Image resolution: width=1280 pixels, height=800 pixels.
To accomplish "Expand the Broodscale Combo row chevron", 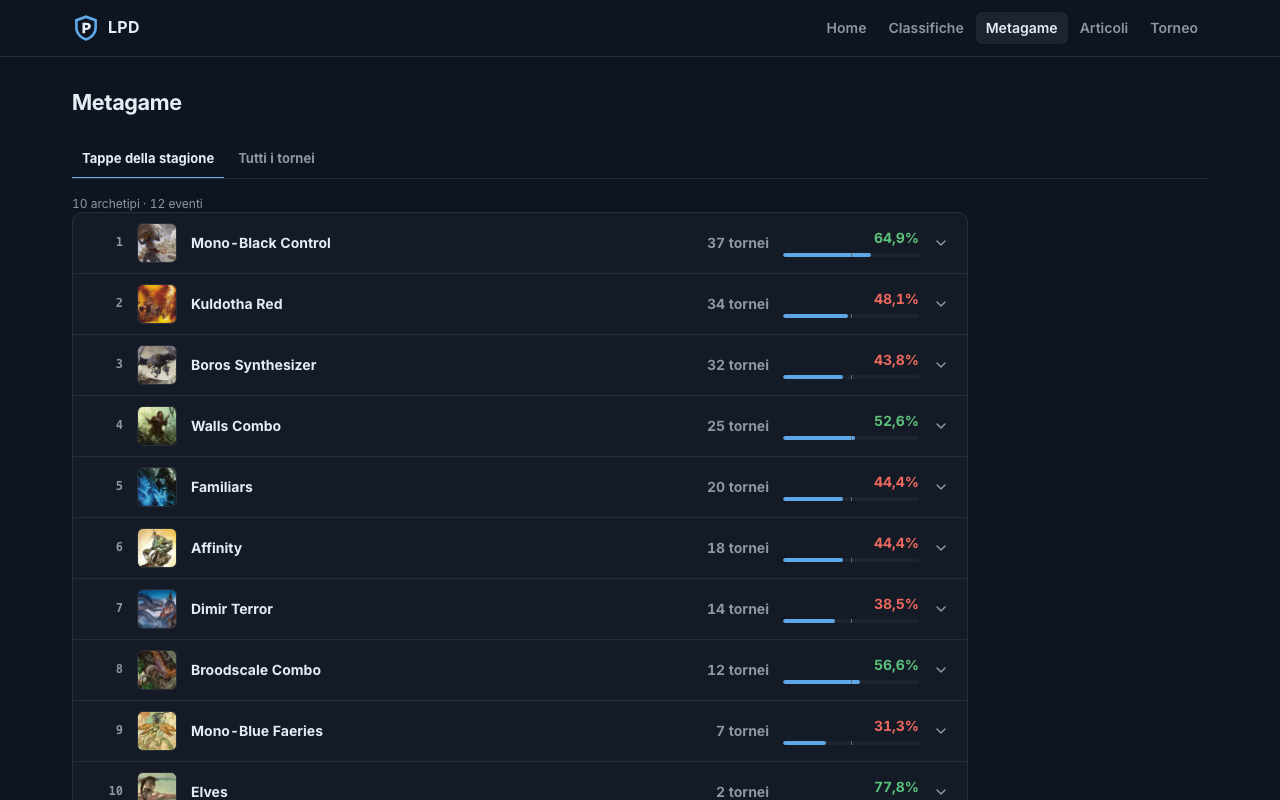I will (941, 670).
